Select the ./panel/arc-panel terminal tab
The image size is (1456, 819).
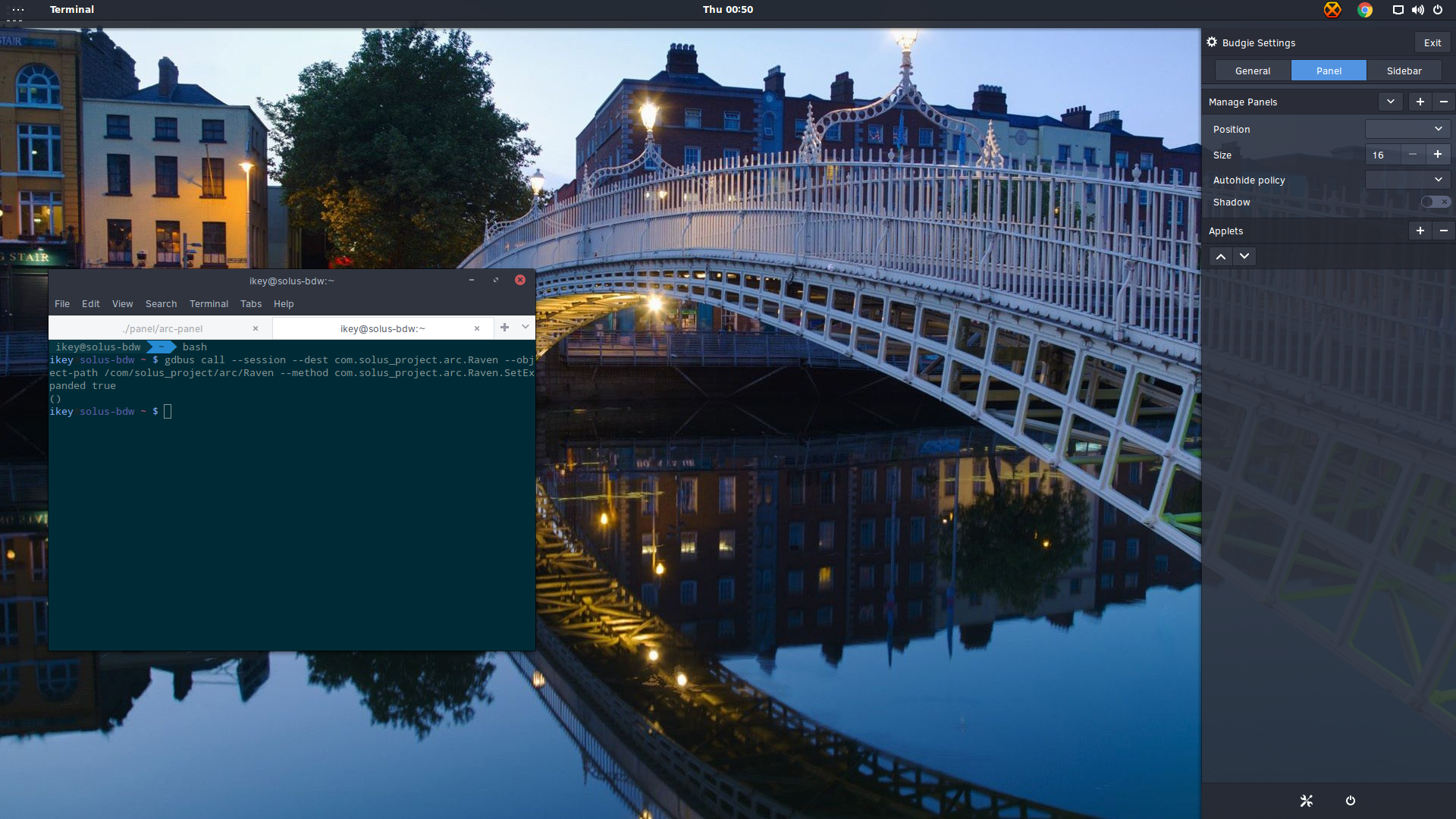160,328
